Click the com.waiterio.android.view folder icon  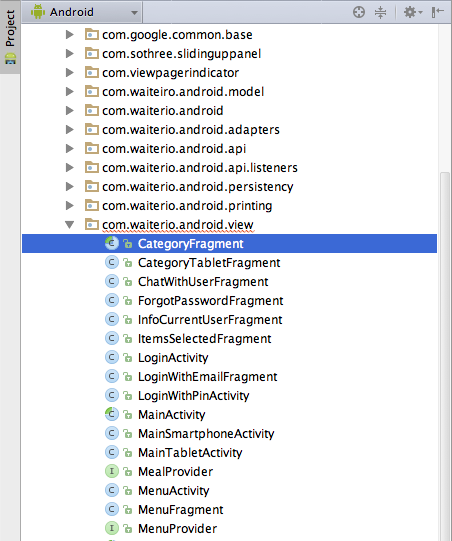click(91, 224)
